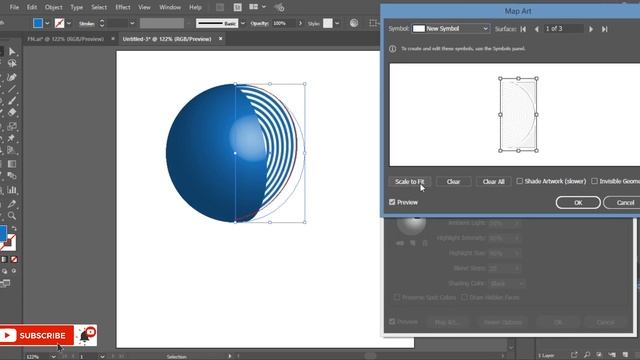This screenshot has width=640, height=360.
Task: Select the Paintbrush tool
Action: tap(12, 100)
